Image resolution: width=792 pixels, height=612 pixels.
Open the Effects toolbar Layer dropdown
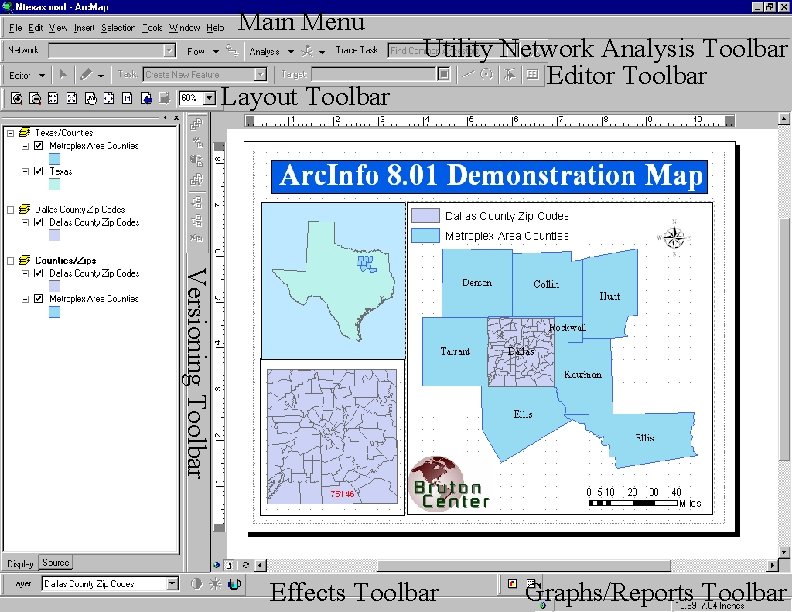172,584
